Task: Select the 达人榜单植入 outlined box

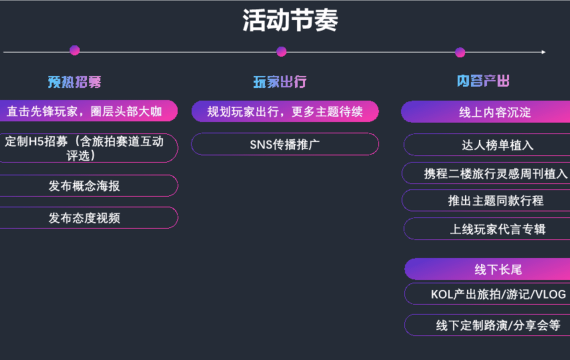Action: 487,145
